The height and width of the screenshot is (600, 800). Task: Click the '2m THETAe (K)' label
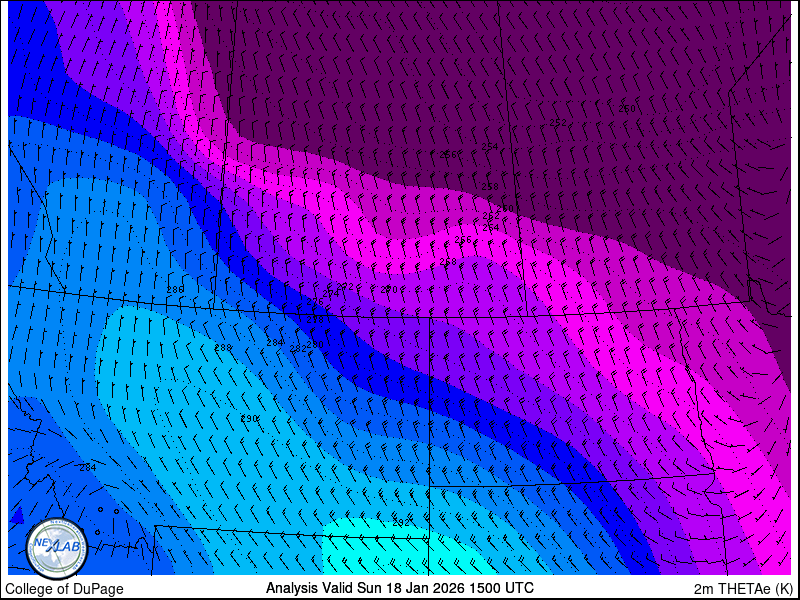tap(744, 588)
